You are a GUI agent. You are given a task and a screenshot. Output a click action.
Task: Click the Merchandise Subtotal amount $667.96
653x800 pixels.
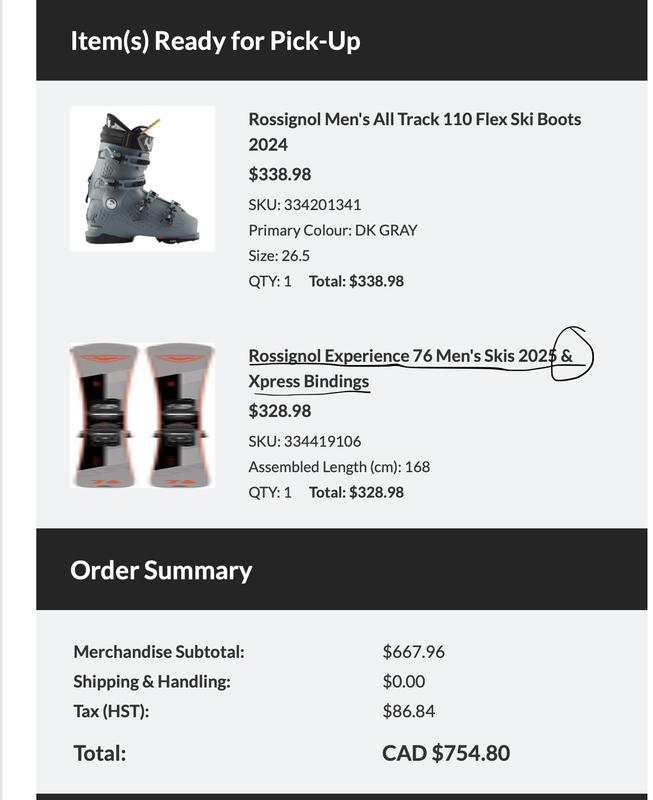coord(413,652)
